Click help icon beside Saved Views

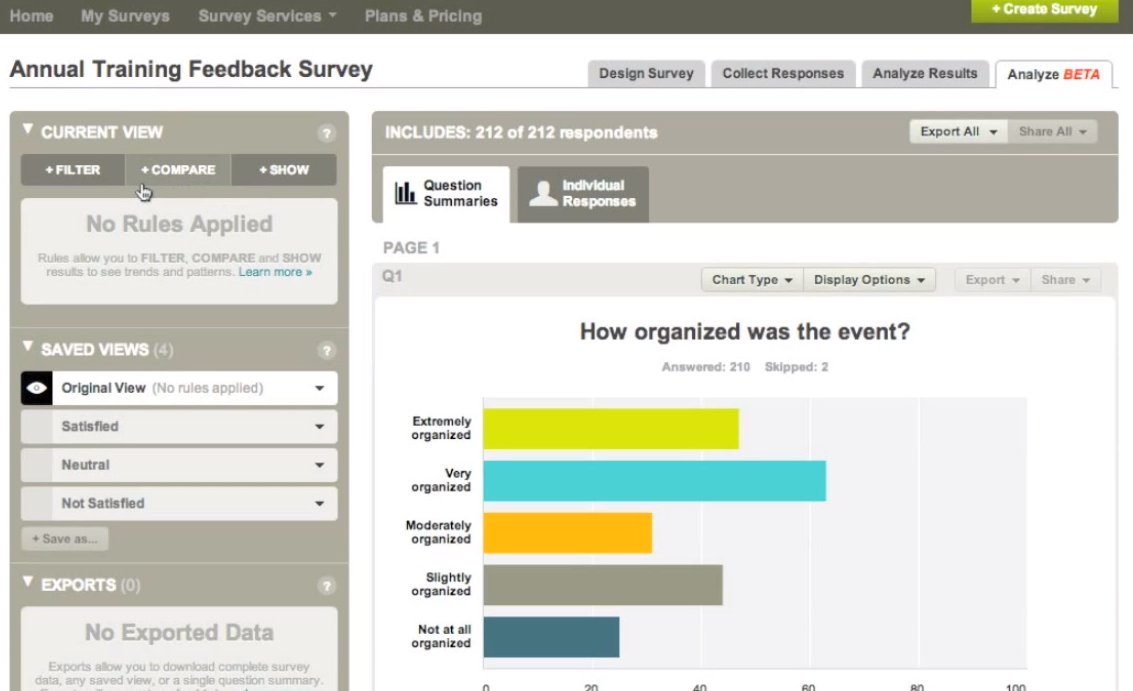tap(326, 351)
